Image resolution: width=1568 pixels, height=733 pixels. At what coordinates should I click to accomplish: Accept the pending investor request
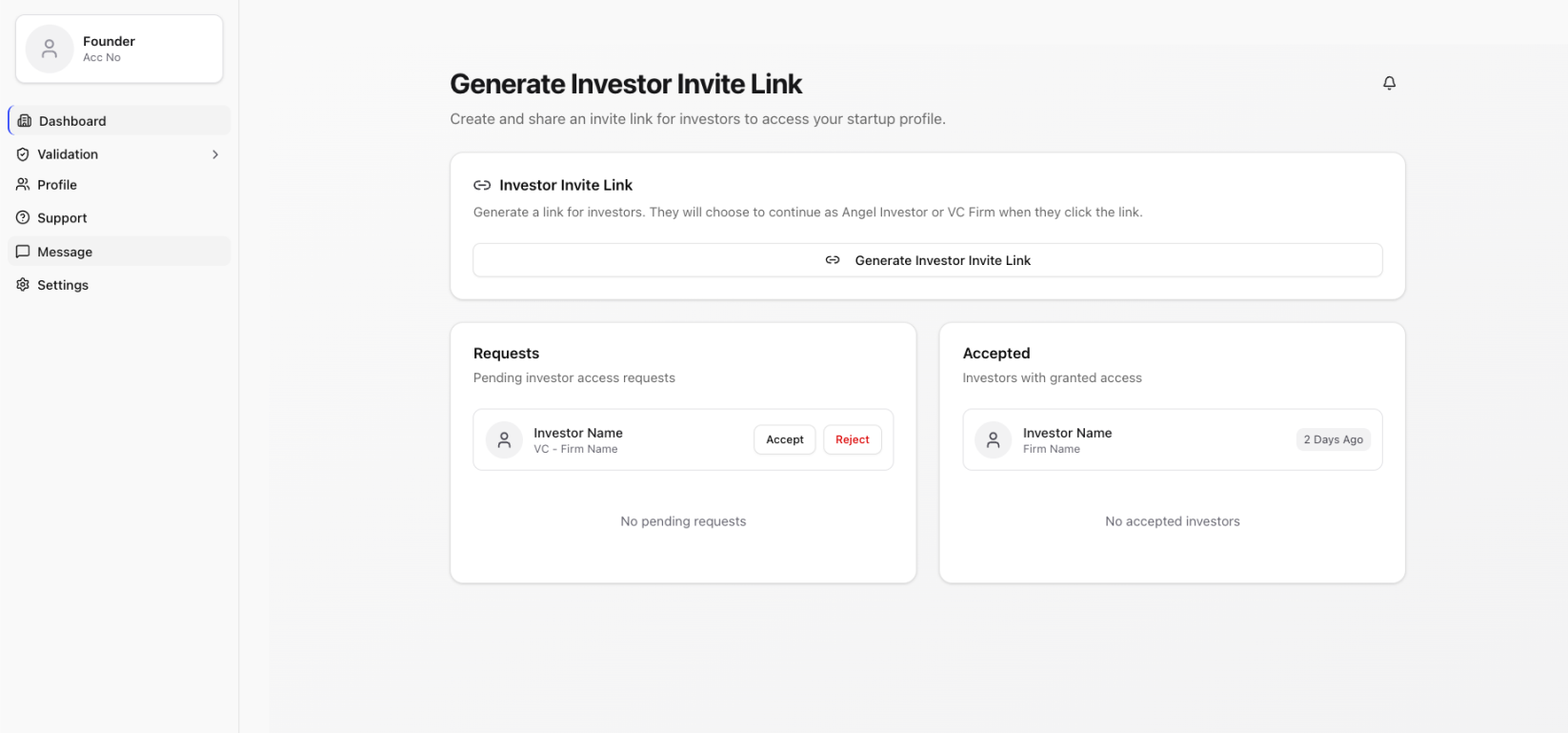784,439
